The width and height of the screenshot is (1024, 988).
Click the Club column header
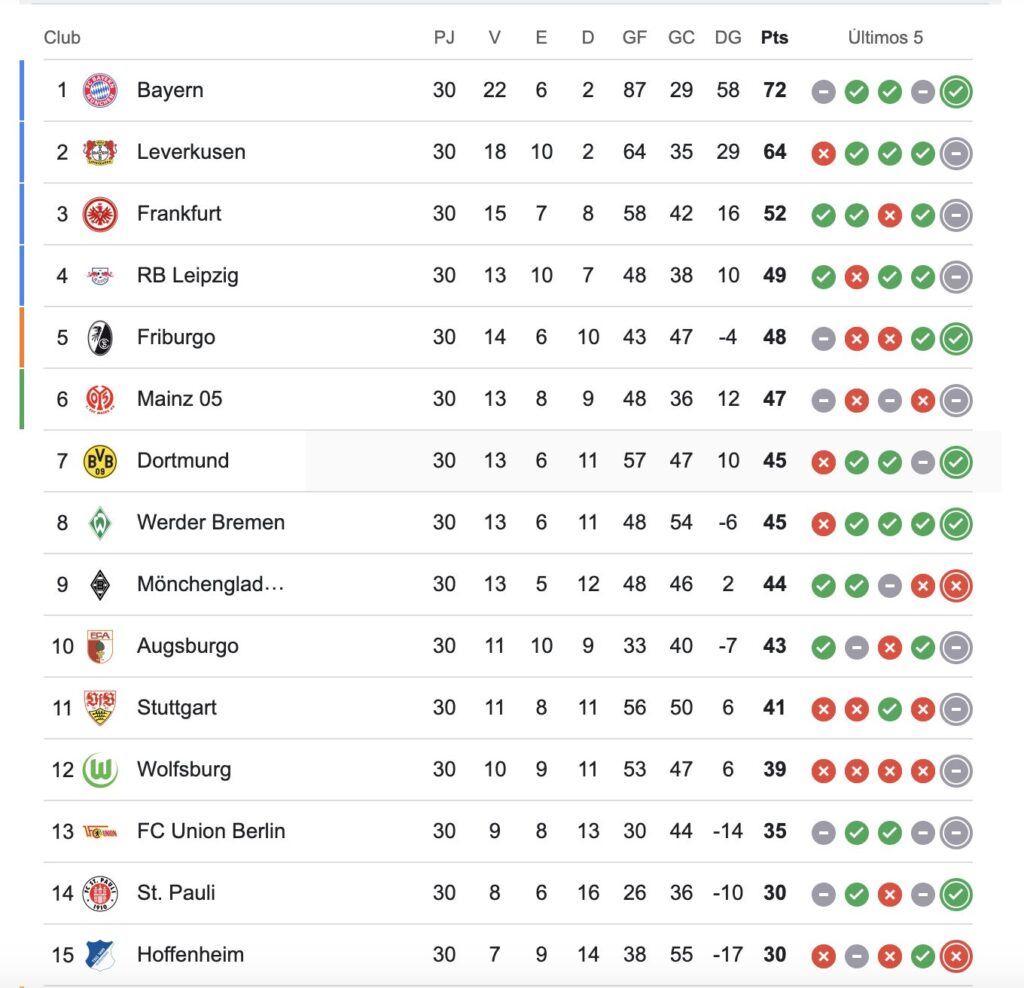pyautogui.click(x=62, y=38)
